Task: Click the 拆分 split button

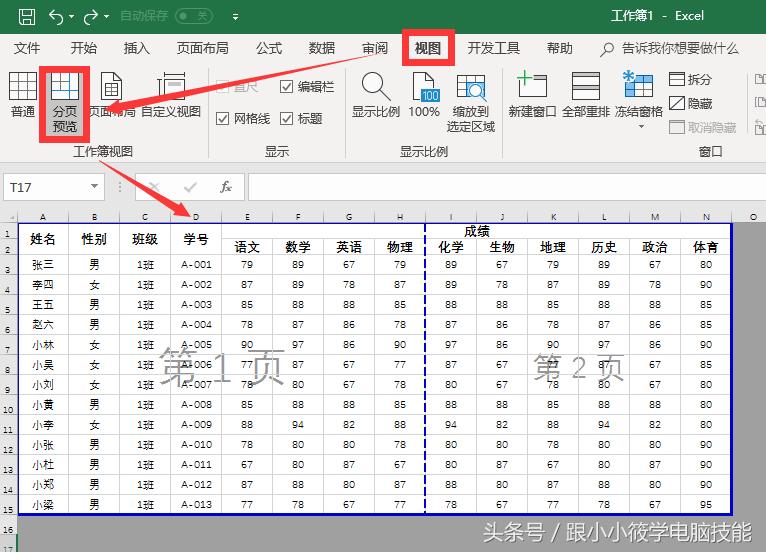Action: click(x=690, y=79)
